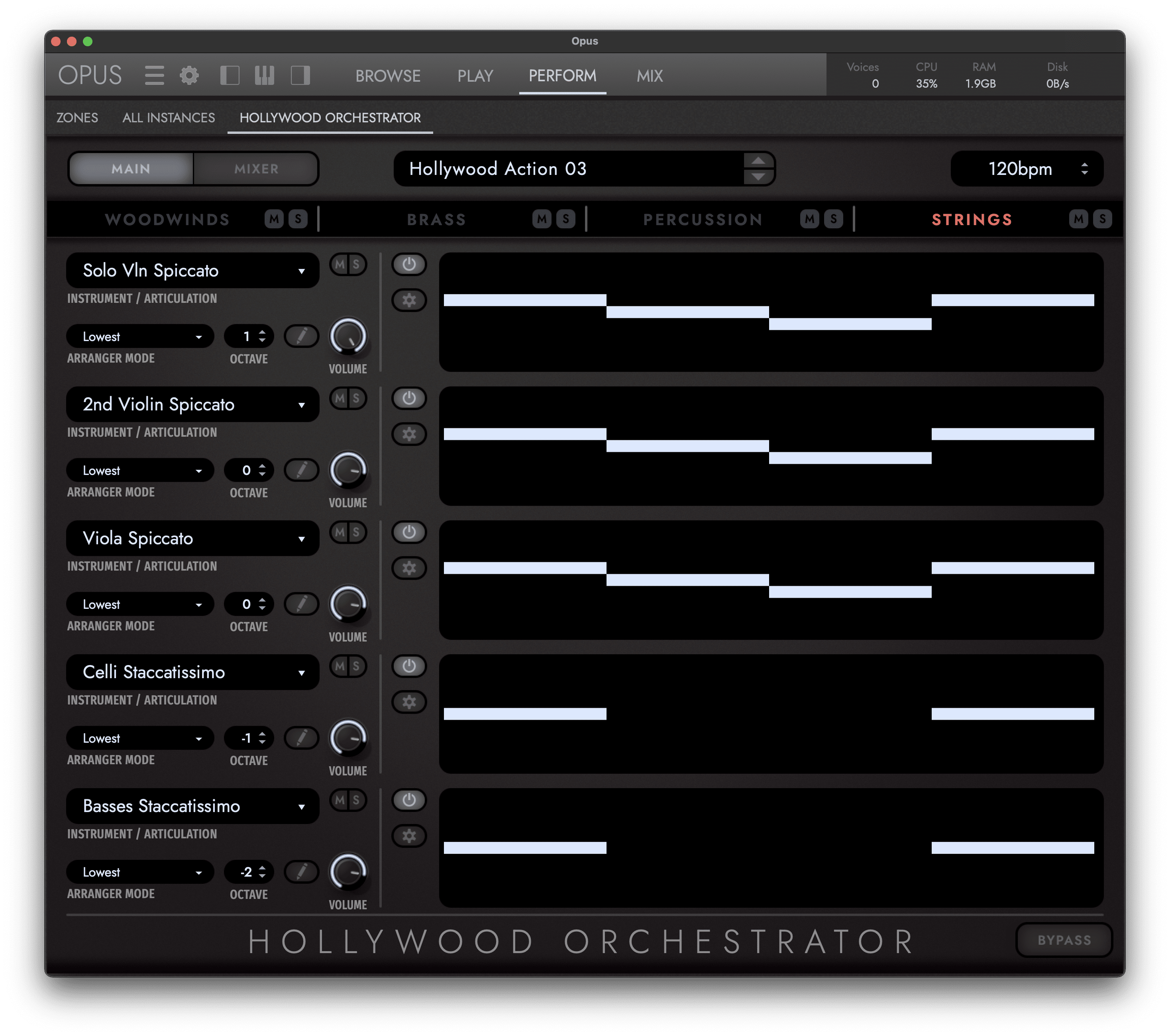Open the ZONES sub-tab
This screenshot has width=1170, height=1036.
coord(77,117)
